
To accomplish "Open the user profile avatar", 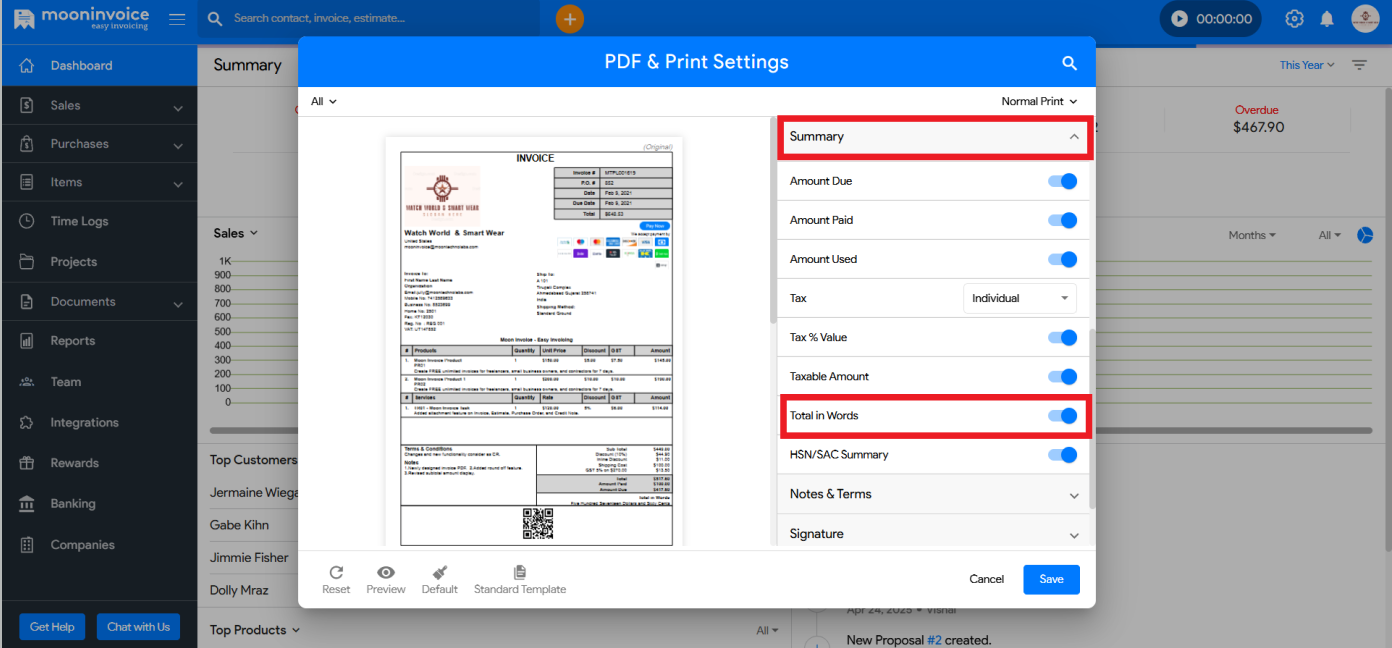I will pos(1365,18).
